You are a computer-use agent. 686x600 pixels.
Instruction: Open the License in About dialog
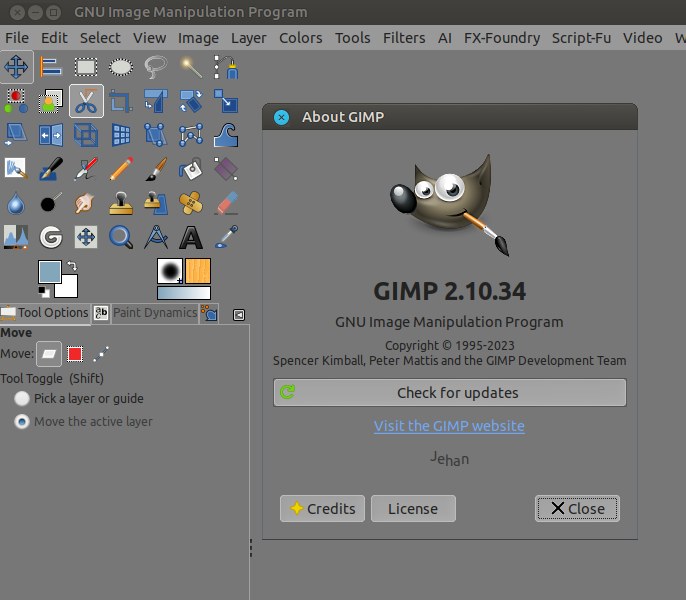coord(413,509)
